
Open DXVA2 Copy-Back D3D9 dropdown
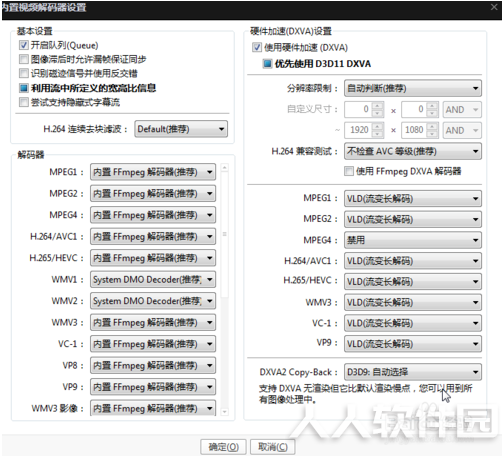click(x=413, y=372)
